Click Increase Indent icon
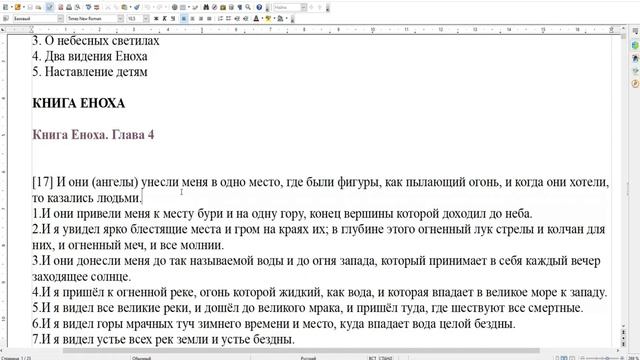The height and width of the screenshot is (360, 640). tap(245, 18)
